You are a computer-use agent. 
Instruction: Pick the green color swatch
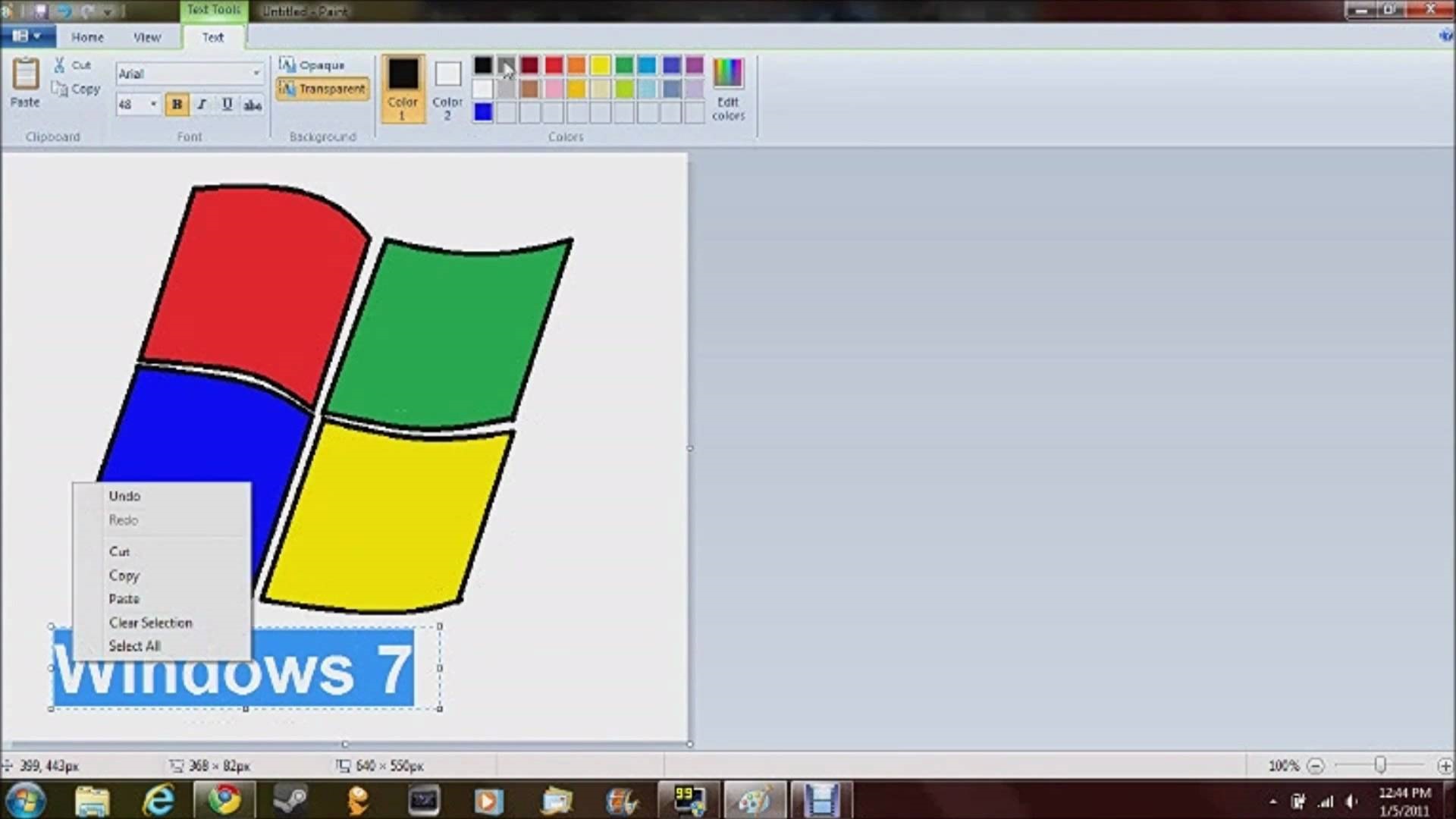624,65
